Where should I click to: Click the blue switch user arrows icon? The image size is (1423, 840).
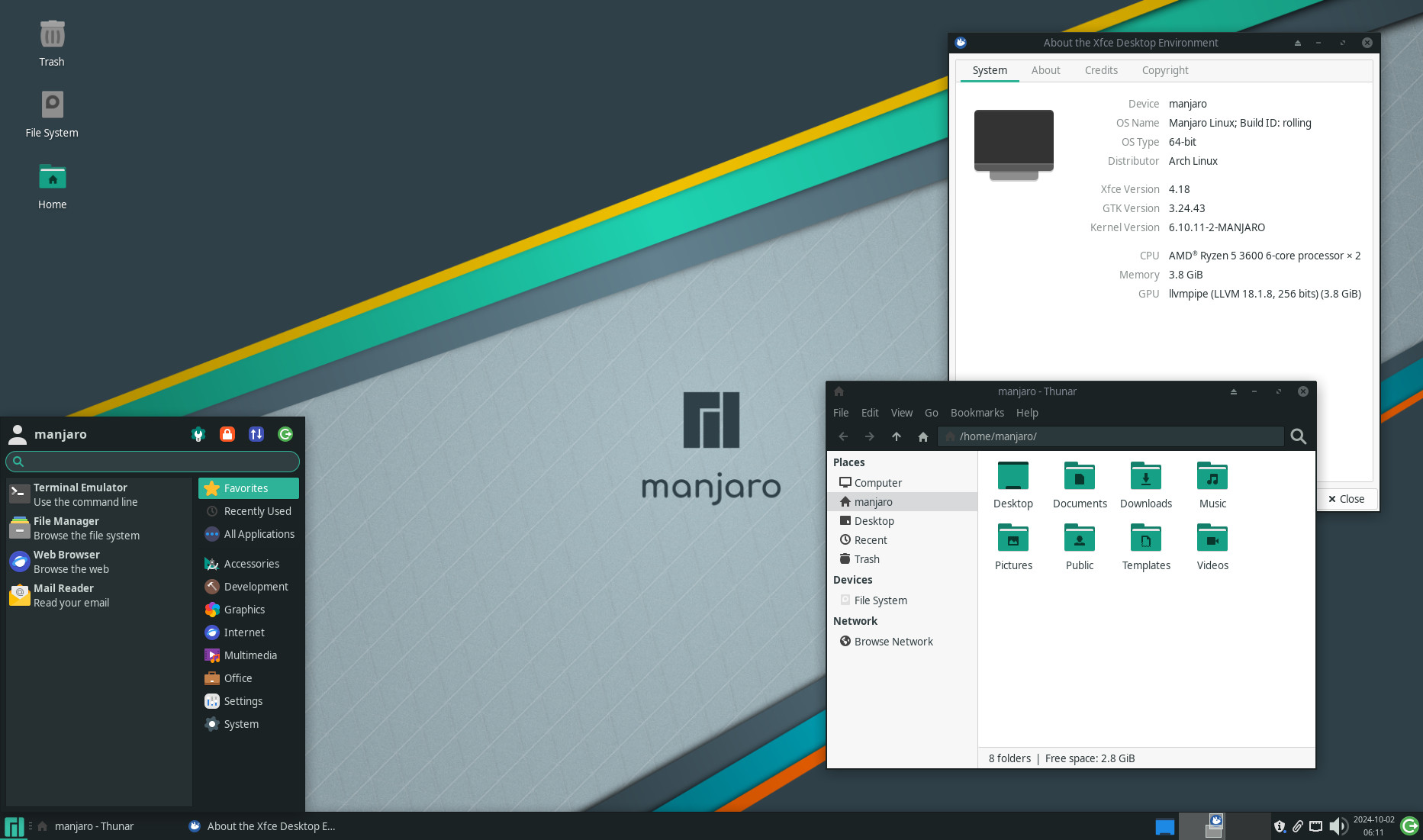pos(256,434)
